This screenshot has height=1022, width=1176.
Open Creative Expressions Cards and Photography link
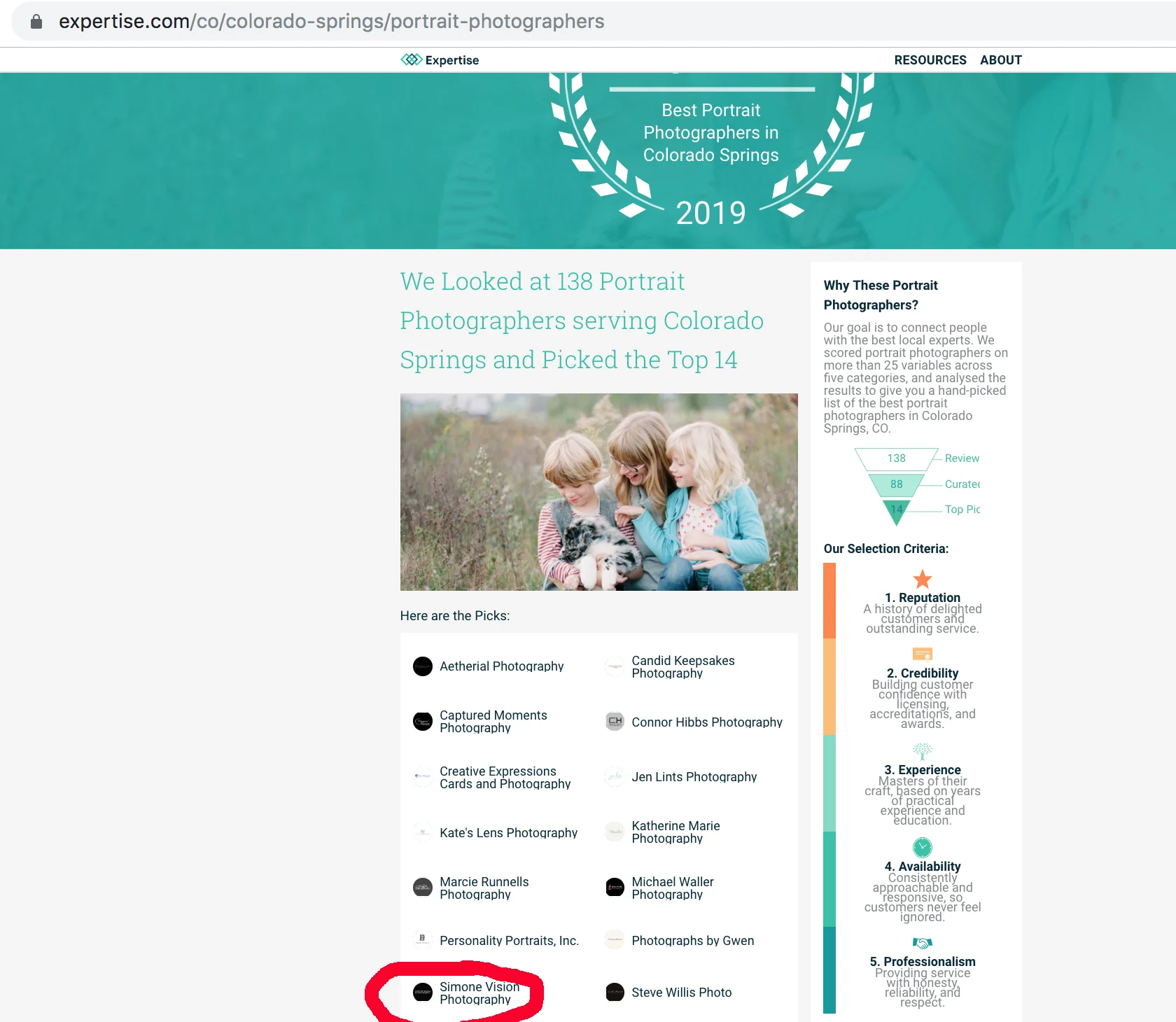(x=505, y=778)
